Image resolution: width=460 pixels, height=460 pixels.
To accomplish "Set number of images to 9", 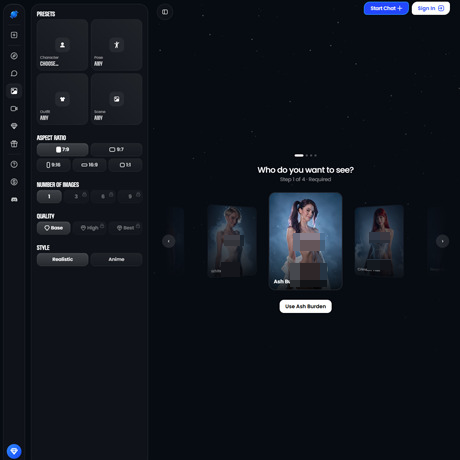I will point(130,197).
